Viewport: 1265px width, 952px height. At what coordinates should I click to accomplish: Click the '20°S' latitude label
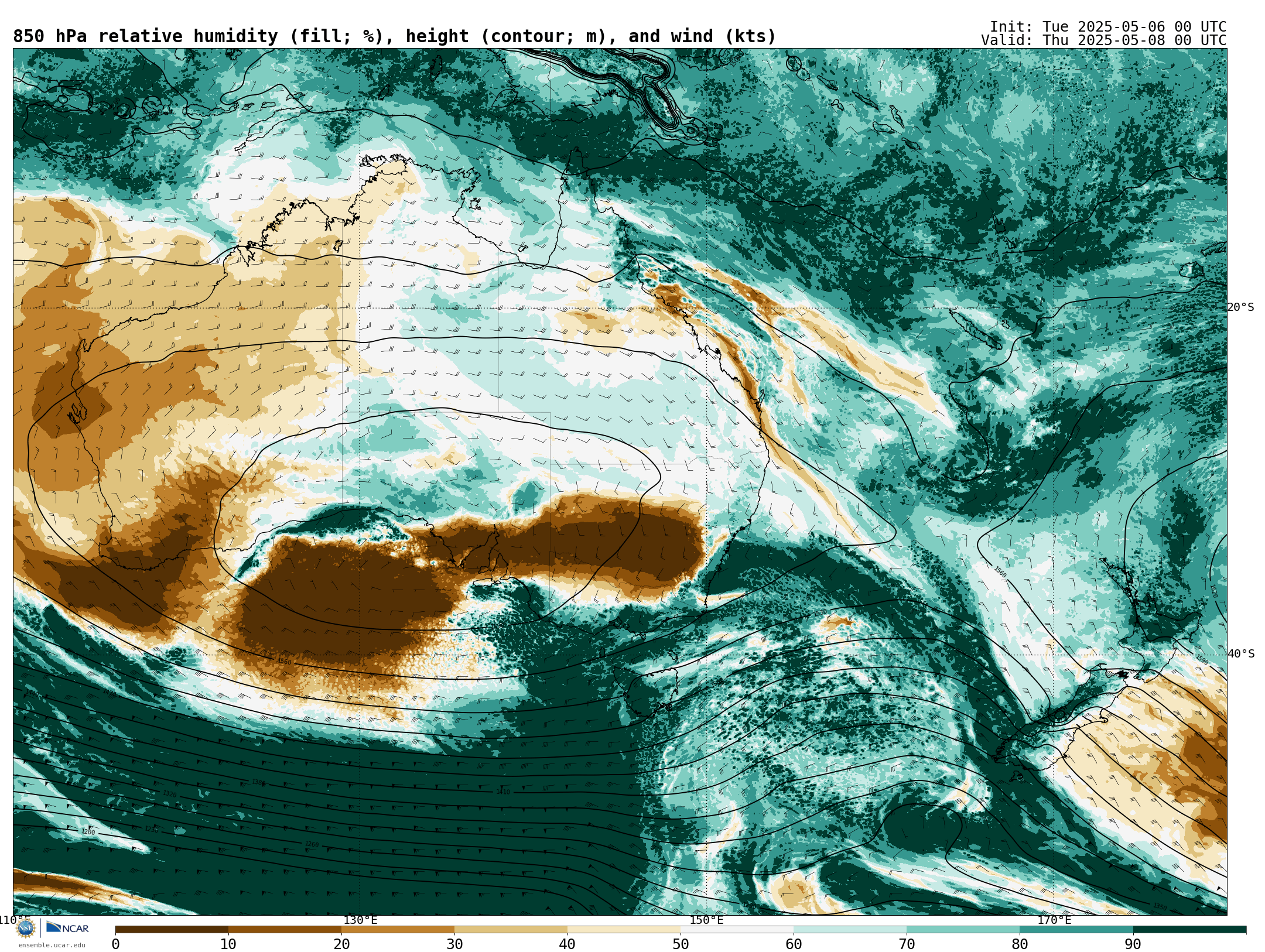[1240, 307]
